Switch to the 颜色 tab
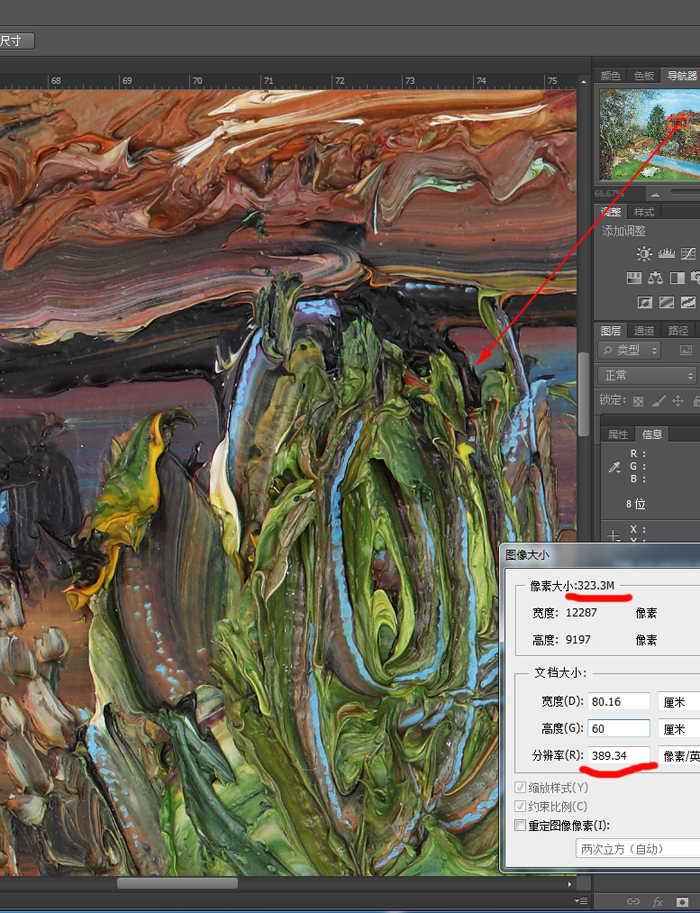The image size is (700, 913). 610,76
